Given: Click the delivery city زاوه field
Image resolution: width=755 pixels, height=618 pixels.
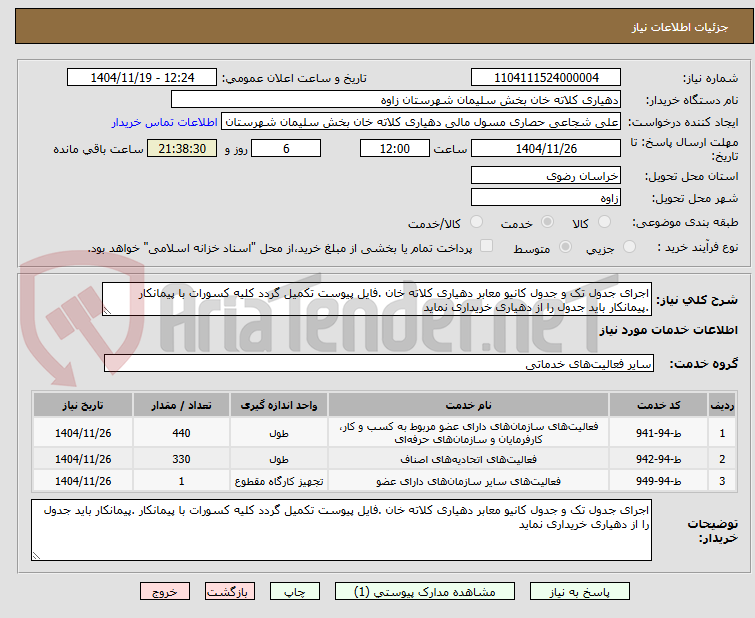Looking at the screenshot, I should tap(546, 197).
